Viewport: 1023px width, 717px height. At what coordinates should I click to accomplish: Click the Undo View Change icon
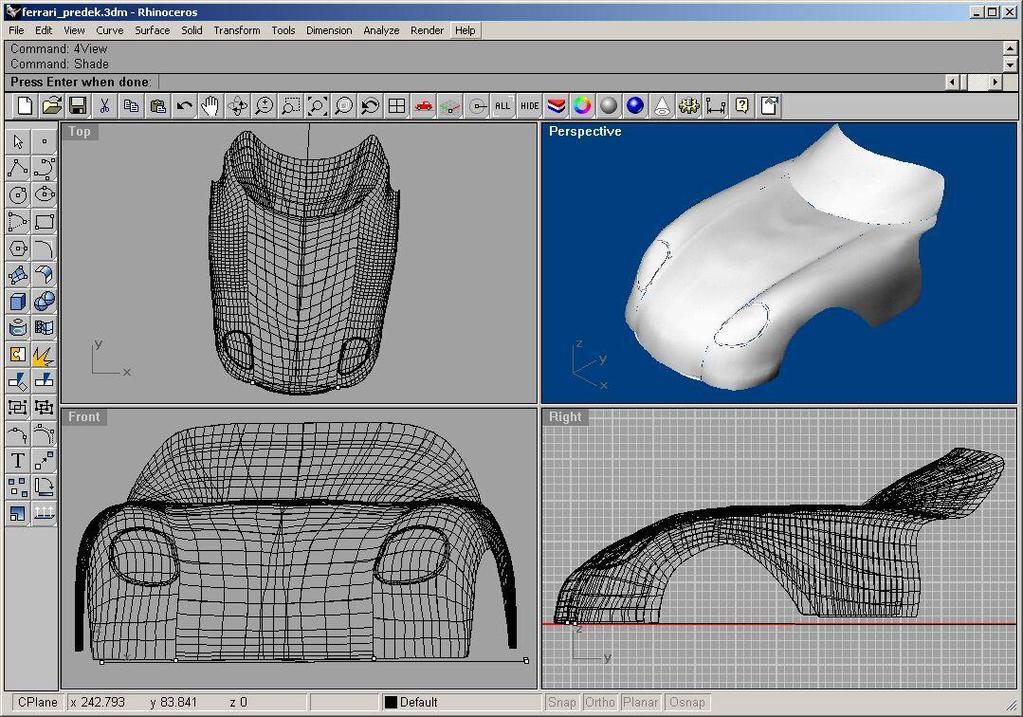371,106
